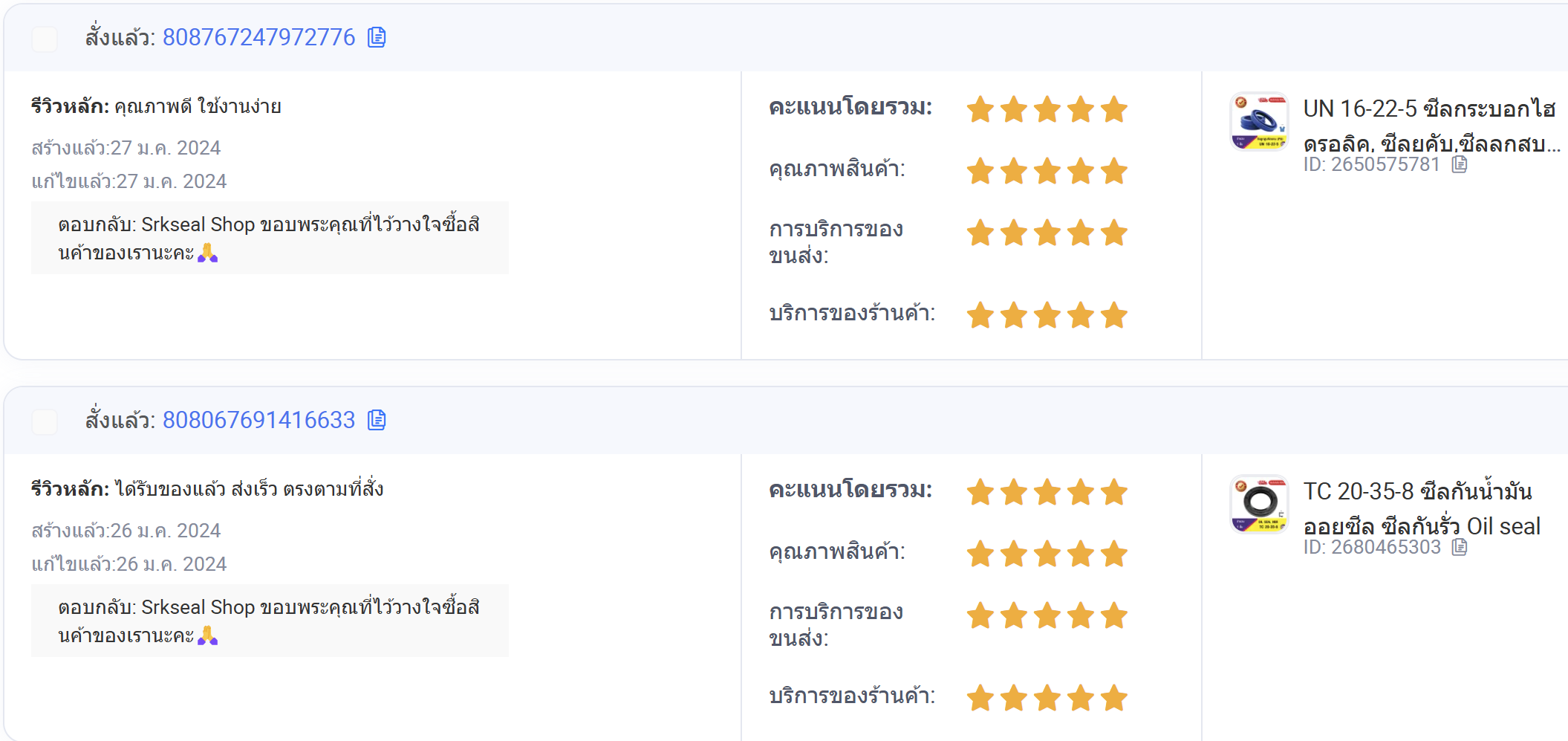Copy product ID 2650575781

click(1460, 164)
